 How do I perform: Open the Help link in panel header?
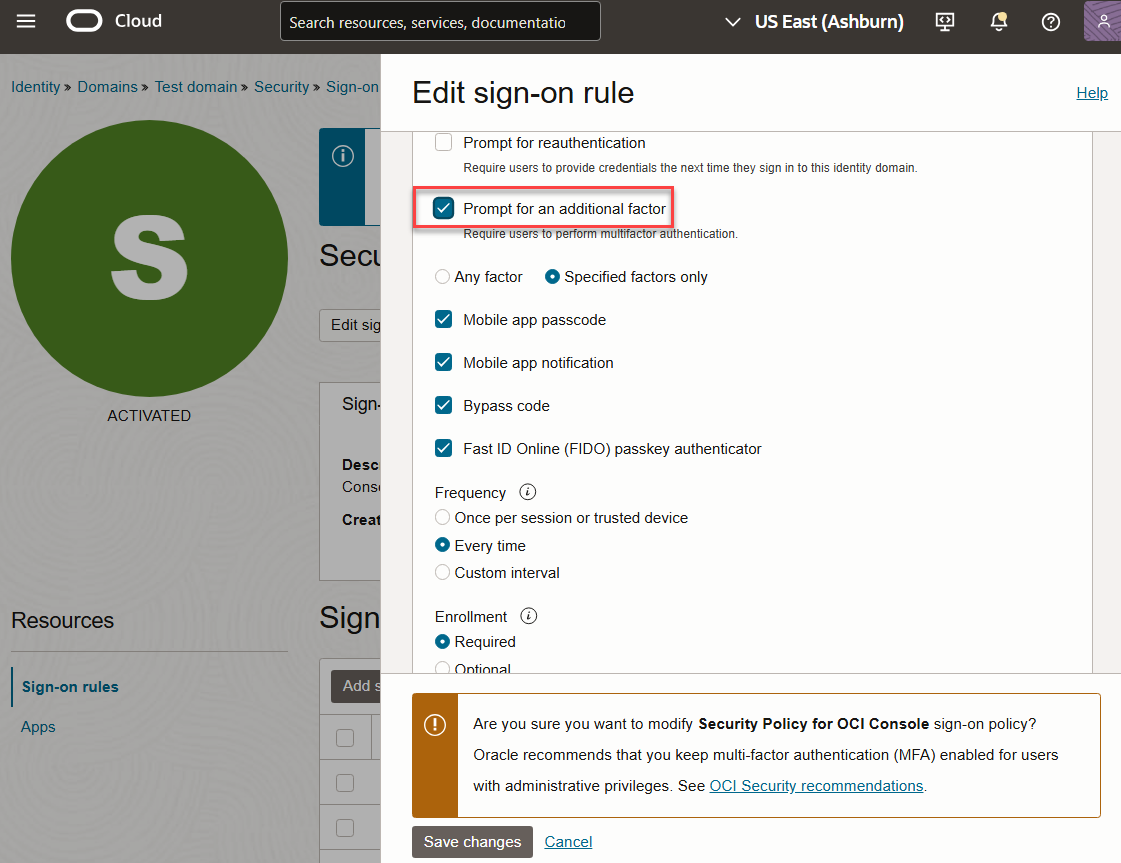click(x=1092, y=93)
